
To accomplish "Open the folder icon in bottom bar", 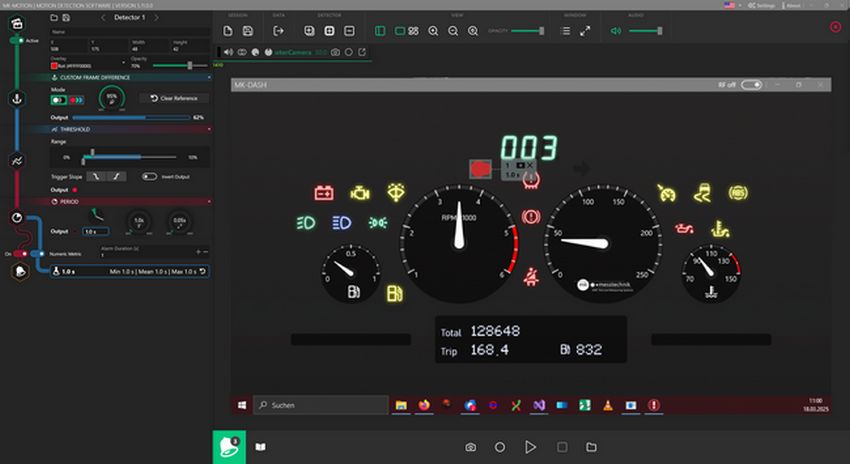I will point(592,447).
